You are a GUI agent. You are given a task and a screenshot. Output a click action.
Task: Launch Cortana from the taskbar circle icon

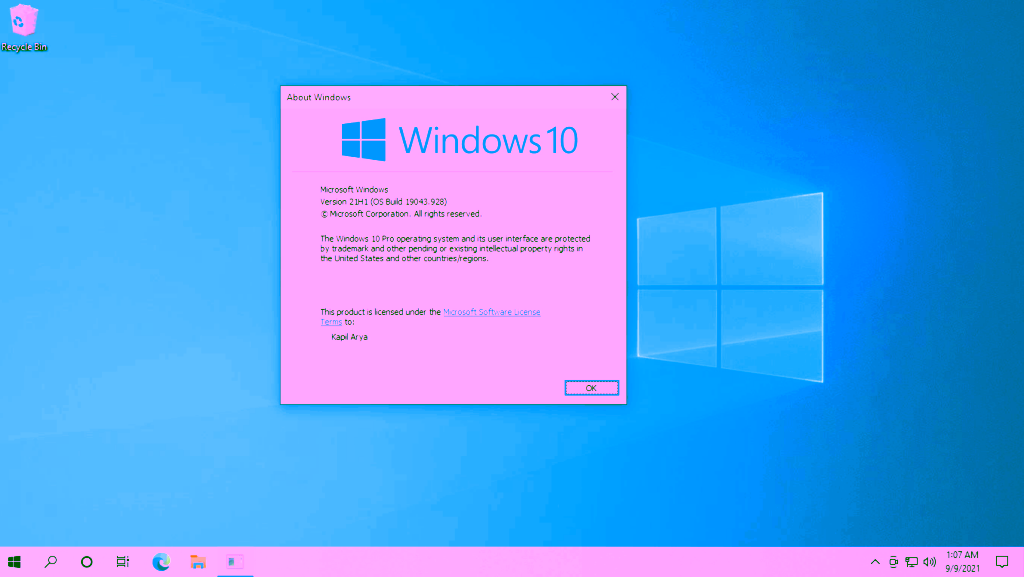(87, 562)
